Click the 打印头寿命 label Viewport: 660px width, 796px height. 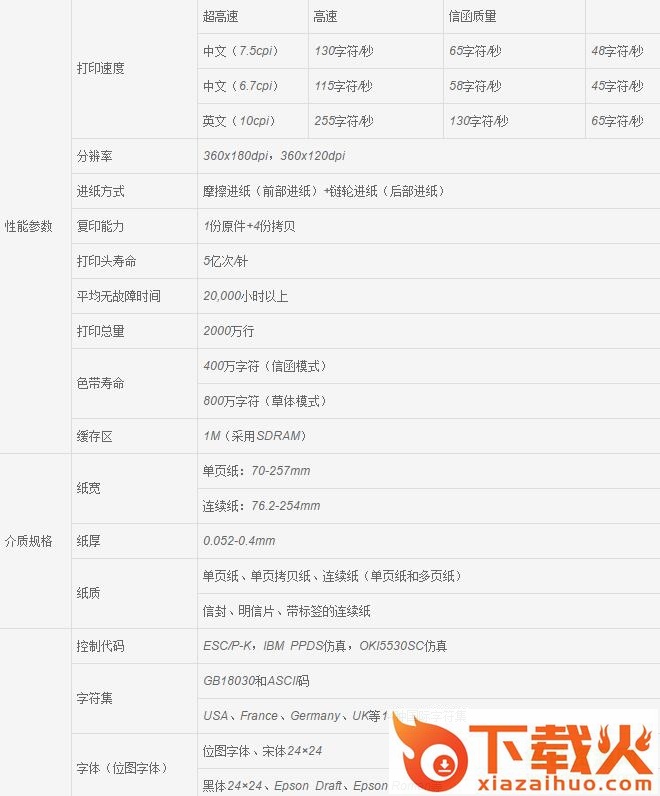[x=107, y=261]
